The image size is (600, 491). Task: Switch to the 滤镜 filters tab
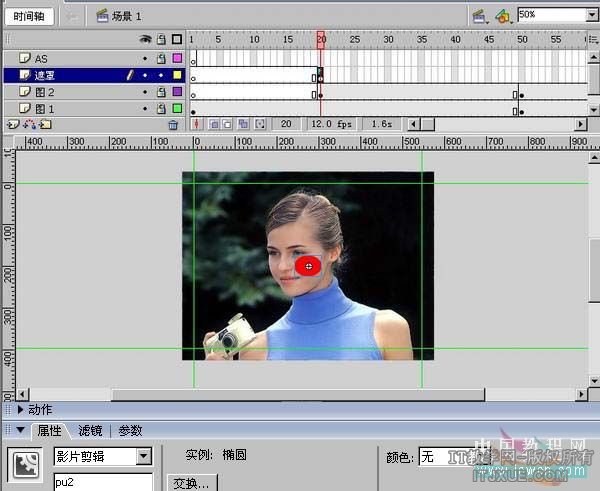tap(90, 431)
